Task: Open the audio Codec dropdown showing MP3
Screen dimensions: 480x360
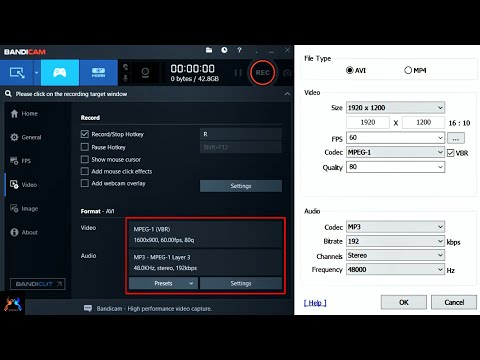Action: pos(395,227)
